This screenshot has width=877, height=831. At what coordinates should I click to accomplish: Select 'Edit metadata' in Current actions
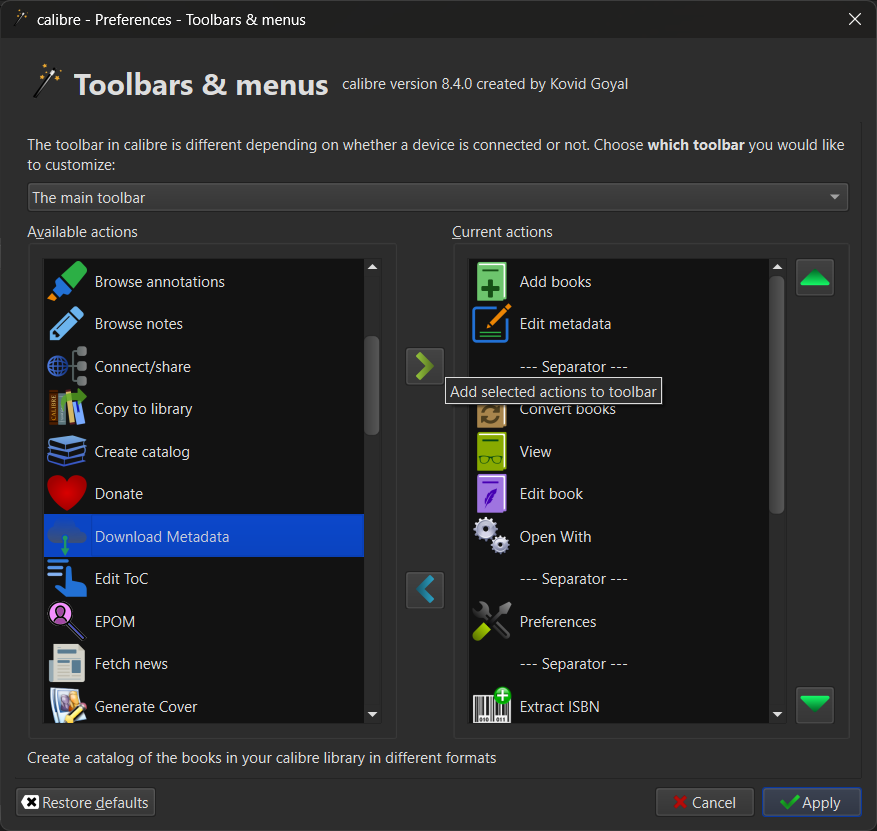pos(619,324)
